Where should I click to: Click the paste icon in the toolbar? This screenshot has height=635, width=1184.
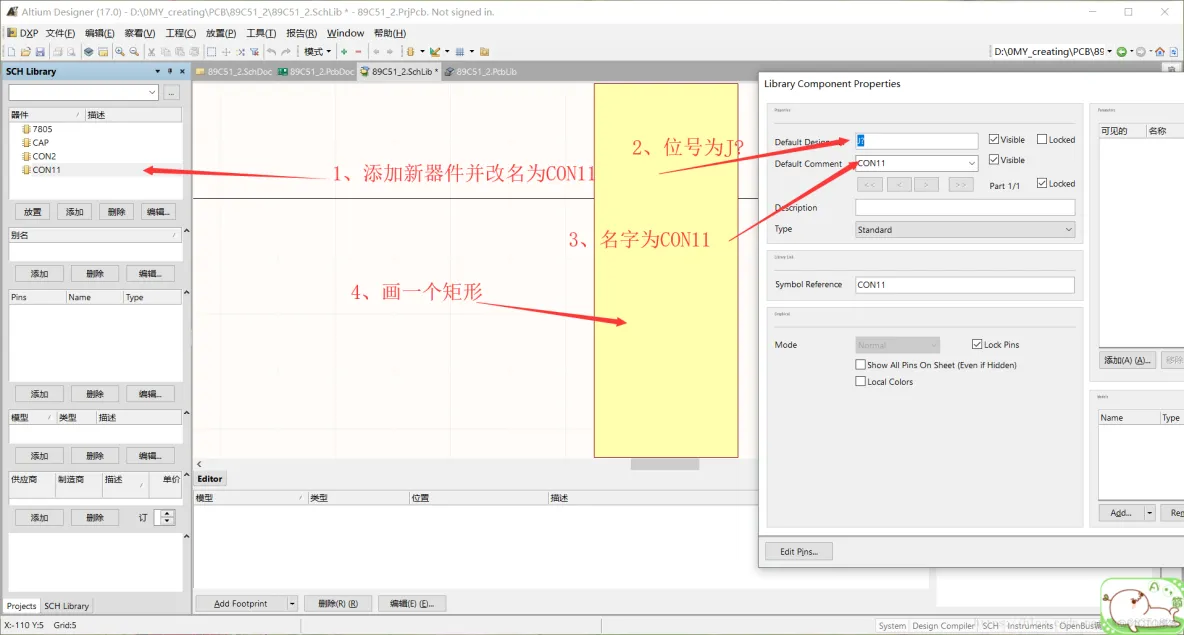click(x=180, y=52)
